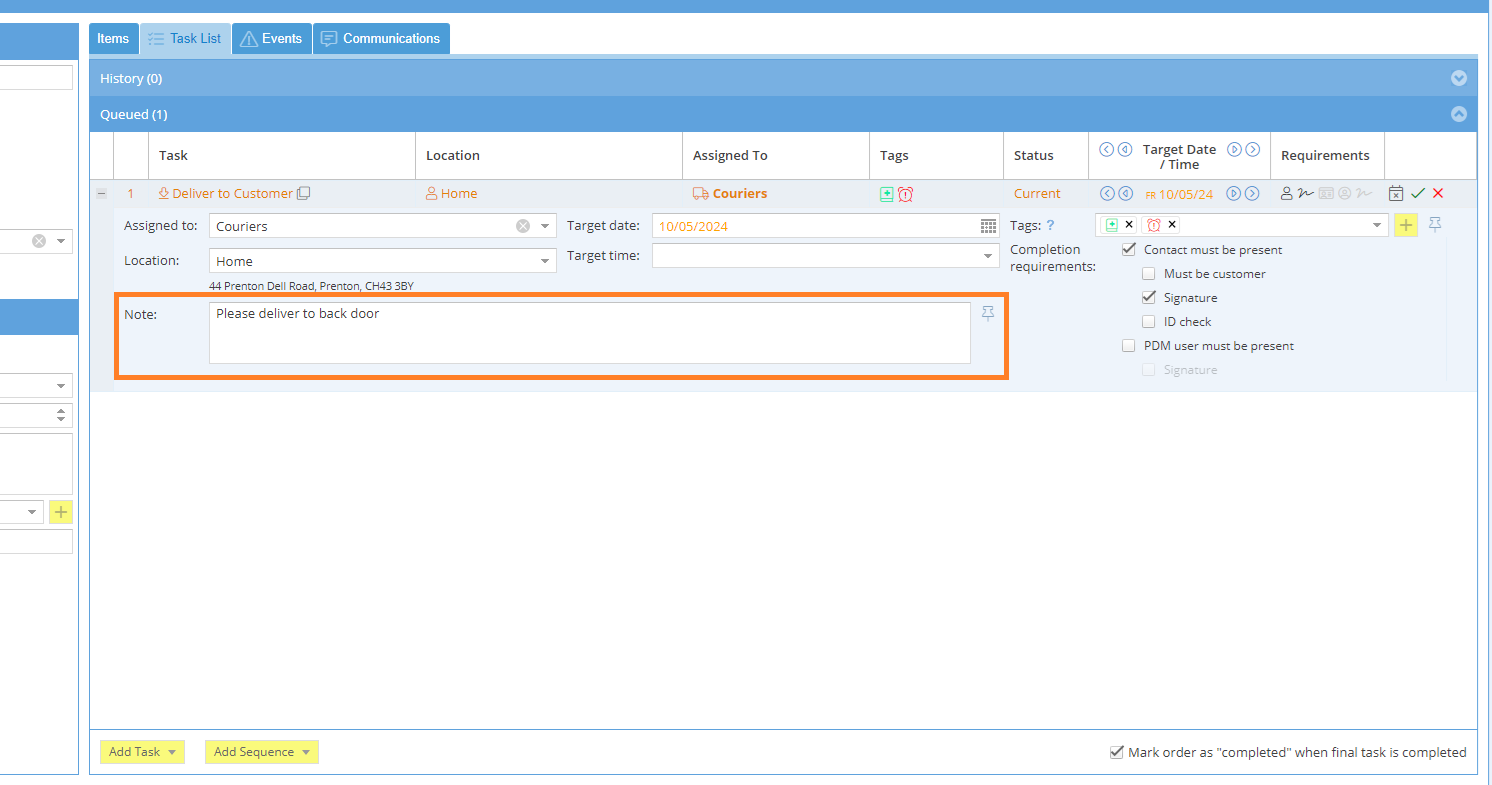
Task: Click the green checkmark to complete task
Action: coord(1417,194)
